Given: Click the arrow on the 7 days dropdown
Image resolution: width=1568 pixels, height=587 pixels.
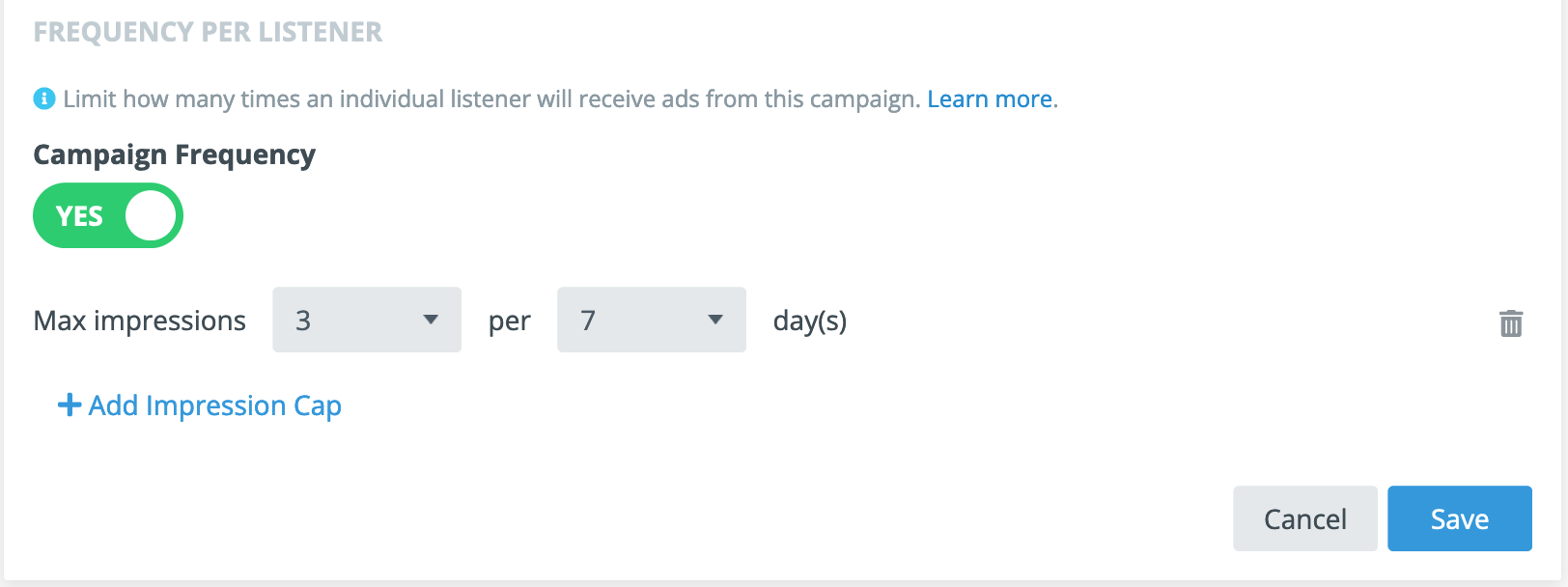Looking at the screenshot, I should 715,320.
